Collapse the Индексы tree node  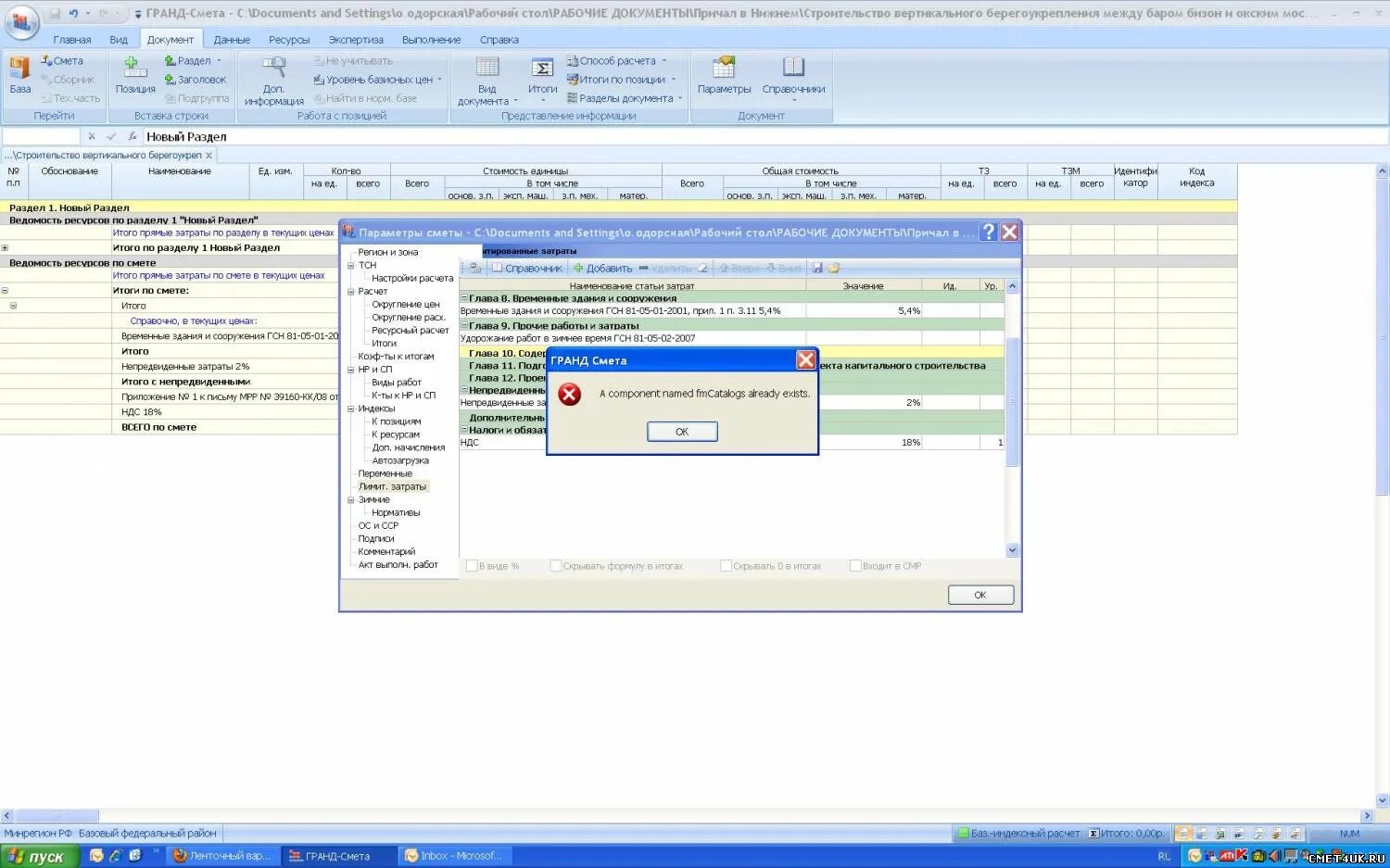(351, 409)
